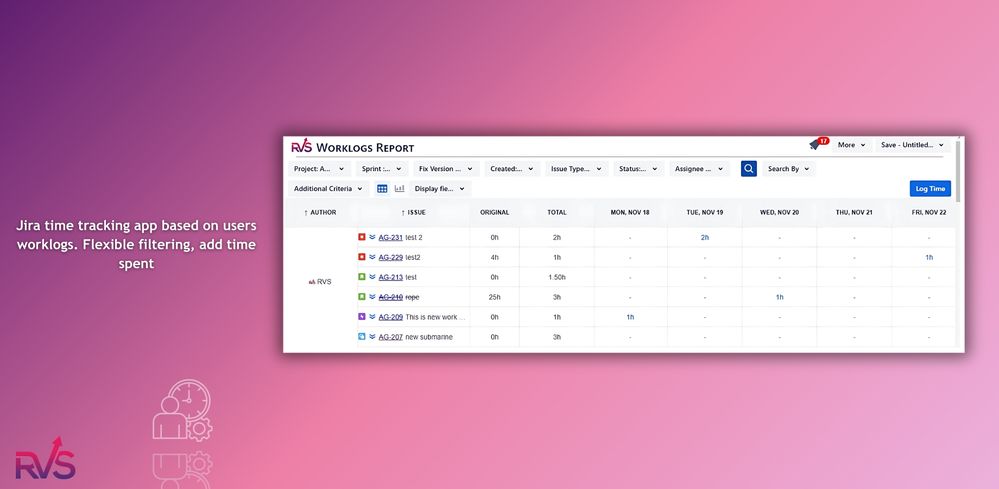Open issue link AG-231
Image resolution: width=999 pixels, height=489 pixels.
[x=391, y=237]
